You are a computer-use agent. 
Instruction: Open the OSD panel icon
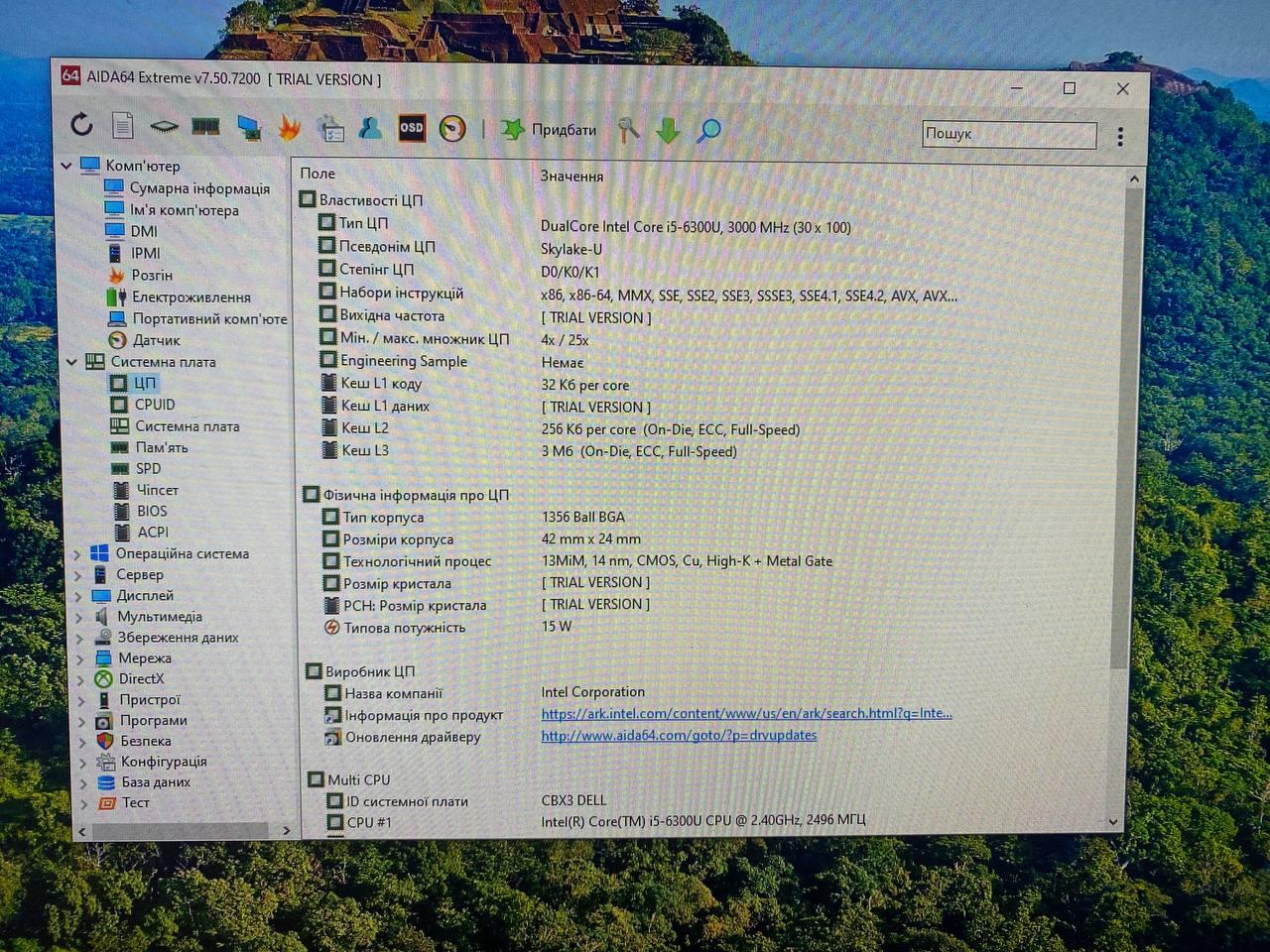tap(412, 128)
